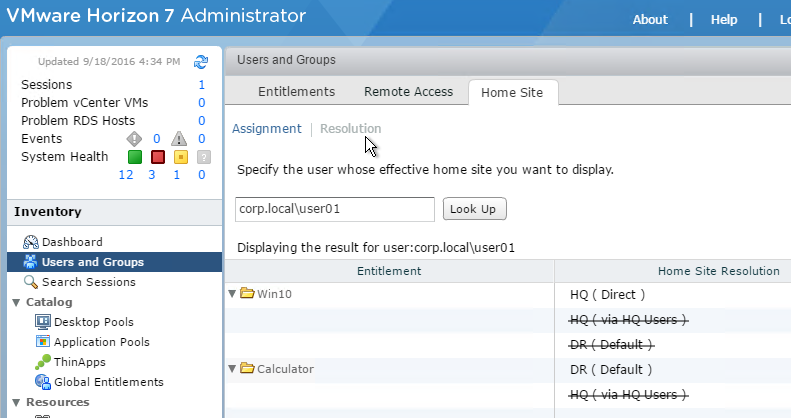Switch to the Entitlements tab
Image resolution: width=791 pixels, height=418 pixels.
(296, 91)
